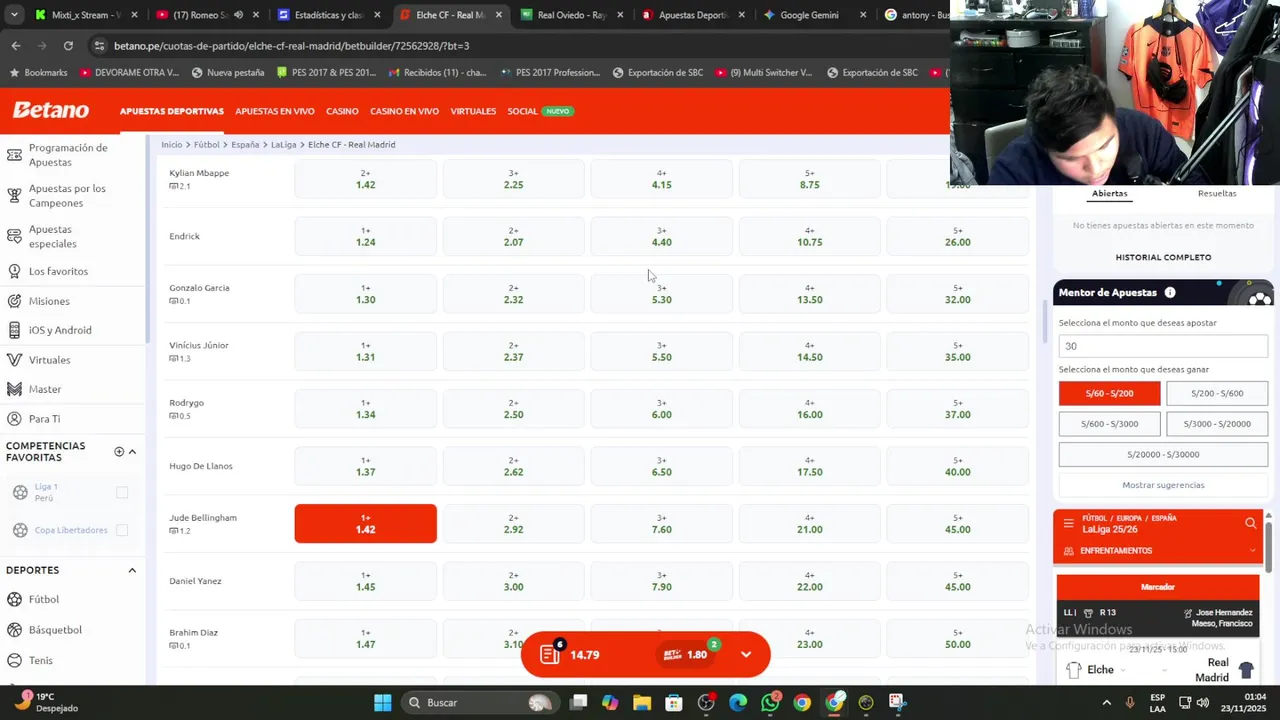This screenshot has width=1280, height=720.
Task: Launch WhatsApp from the taskbar
Action: 770,703
